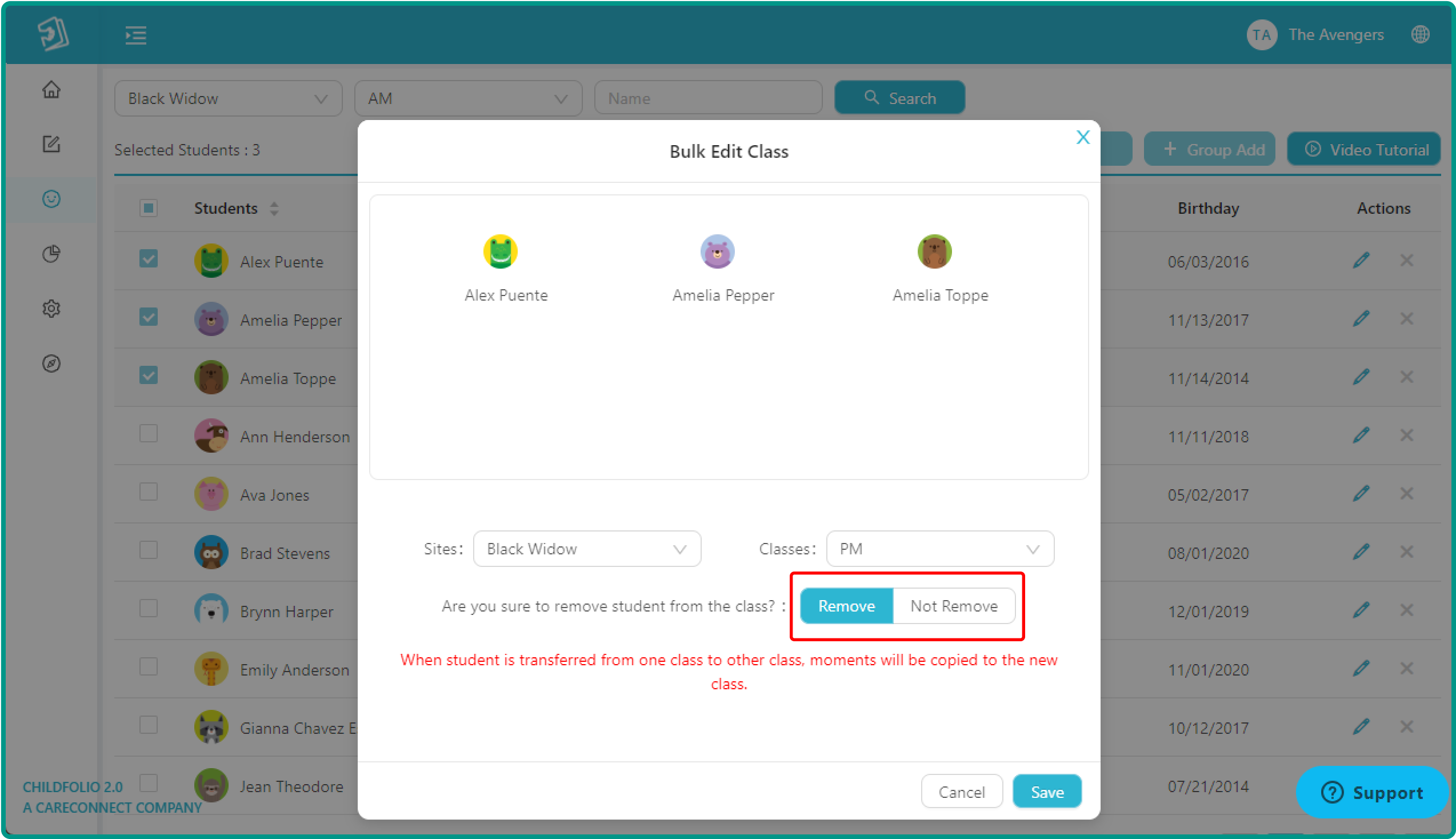The width and height of the screenshot is (1456, 839).
Task: Edit Ann Henderson with pencil icon
Action: 1361,435
